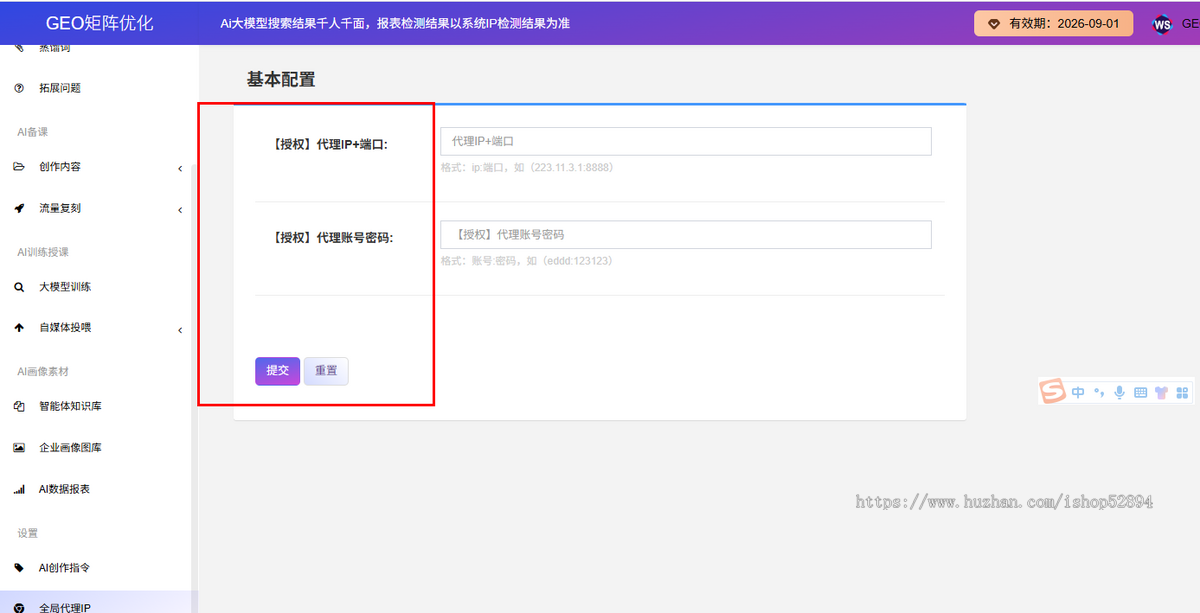Expand the 自媒体投喂 submenu arrow
Screen dimensions: 1200x613
[x=180, y=329]
